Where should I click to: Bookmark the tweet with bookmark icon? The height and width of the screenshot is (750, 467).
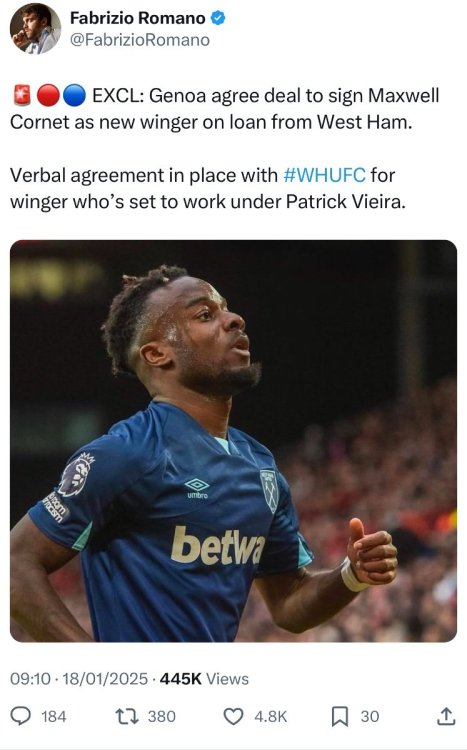pyautogui.click(x=340, y=717)
